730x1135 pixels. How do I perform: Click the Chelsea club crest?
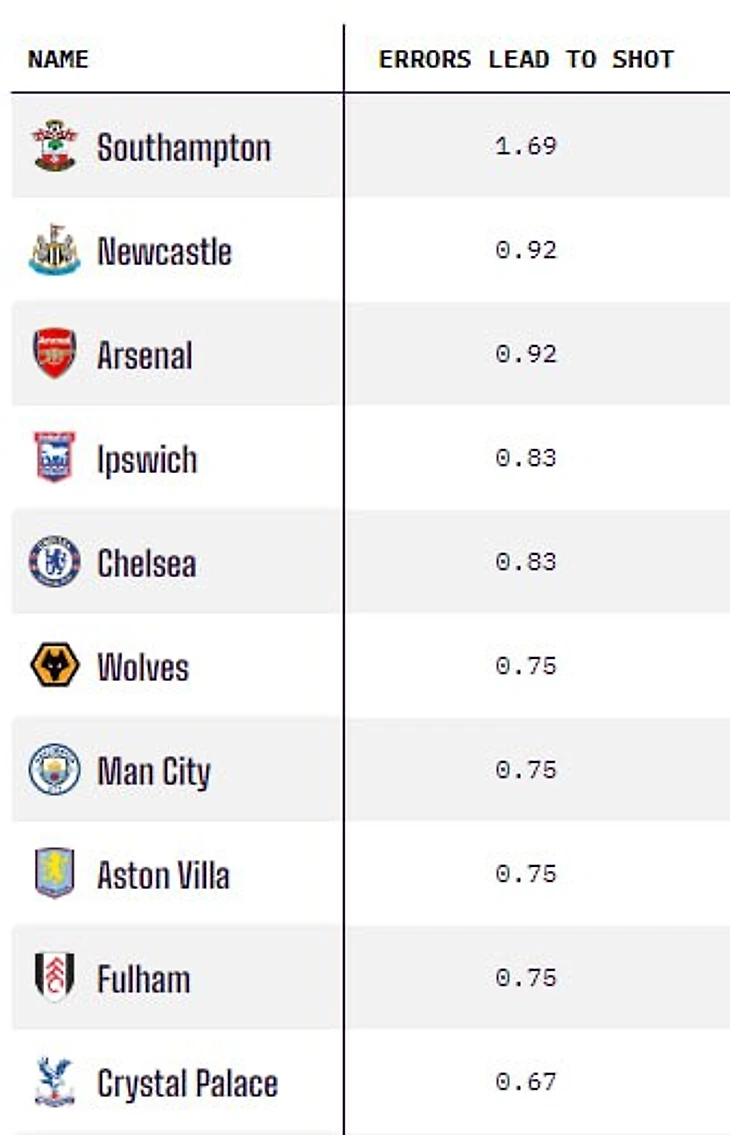point(54,563)
